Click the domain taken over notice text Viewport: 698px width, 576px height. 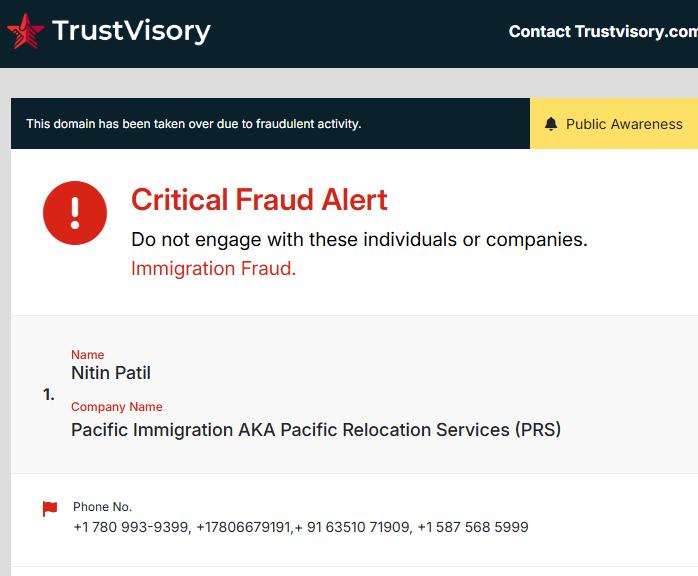pyautogui.click(x=194, y=124)
